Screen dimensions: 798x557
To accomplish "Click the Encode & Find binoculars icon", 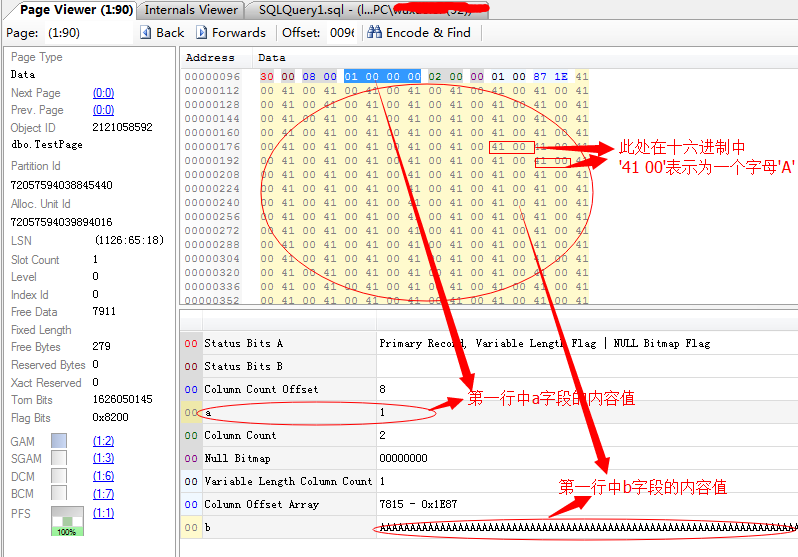I will coord(375,33).
